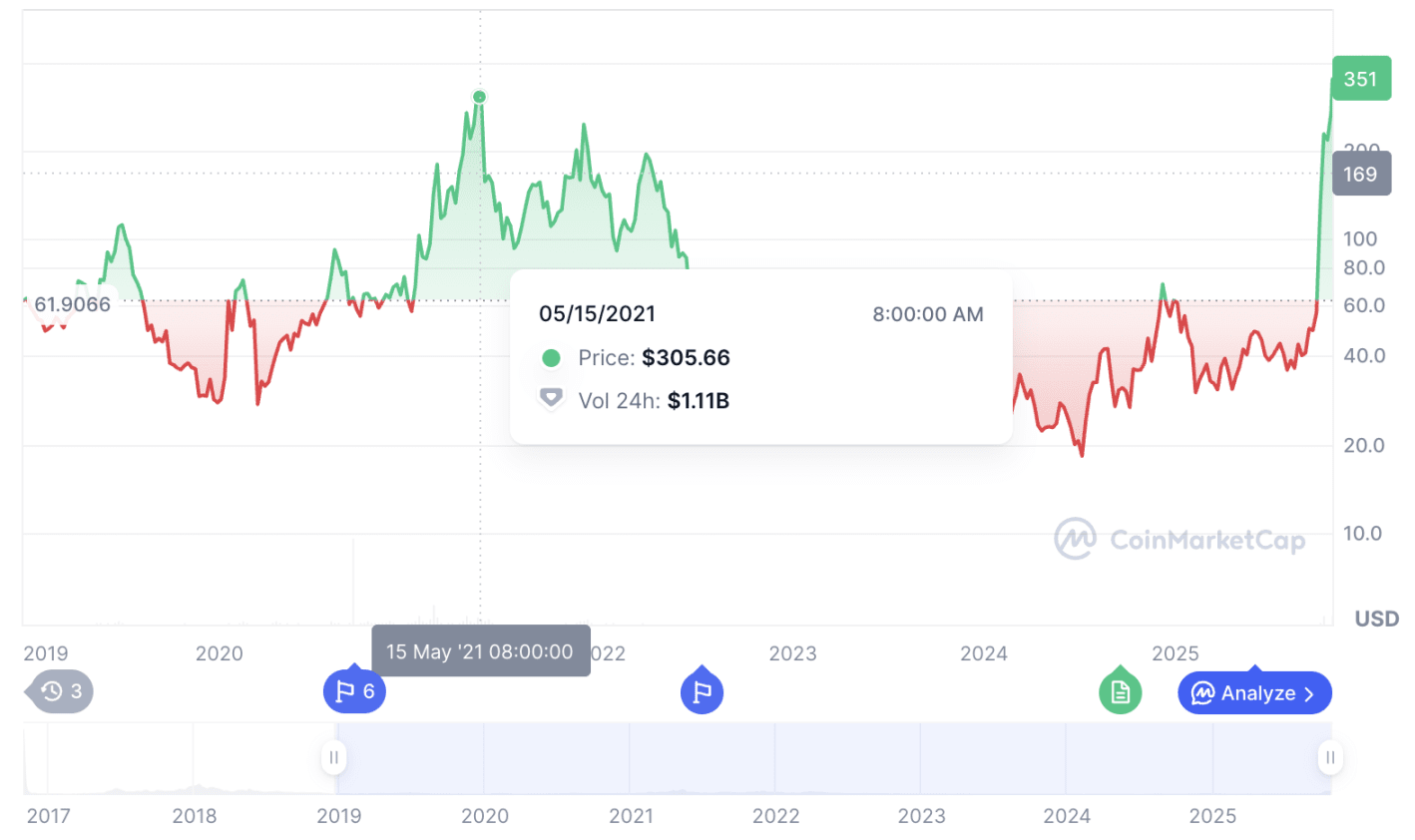Click 2023 on the main time axis

pos(792,653)
